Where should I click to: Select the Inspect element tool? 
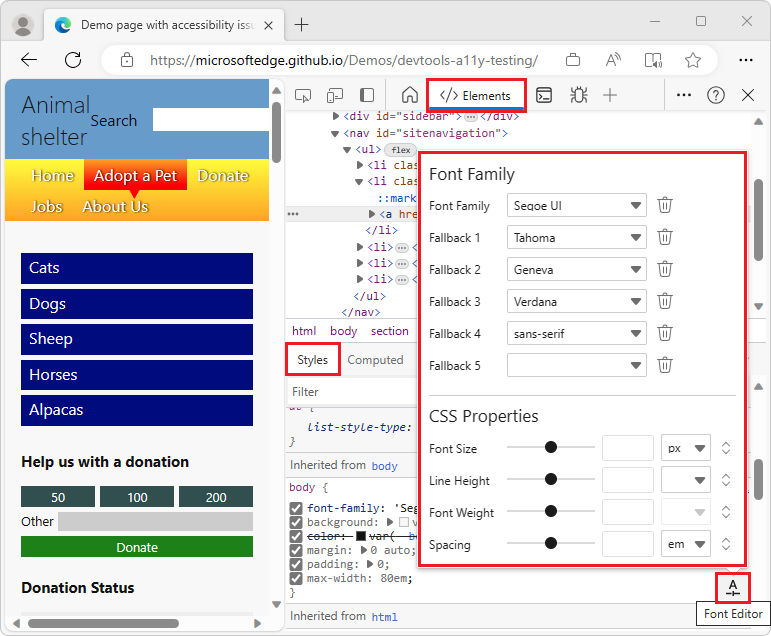(x=303, y=95)
